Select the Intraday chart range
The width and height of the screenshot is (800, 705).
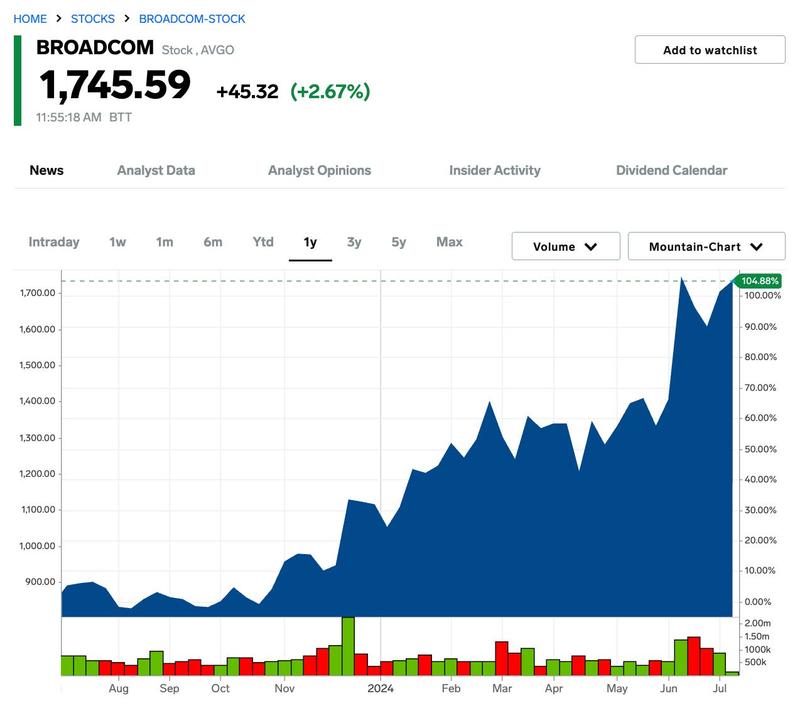(54, 242)
